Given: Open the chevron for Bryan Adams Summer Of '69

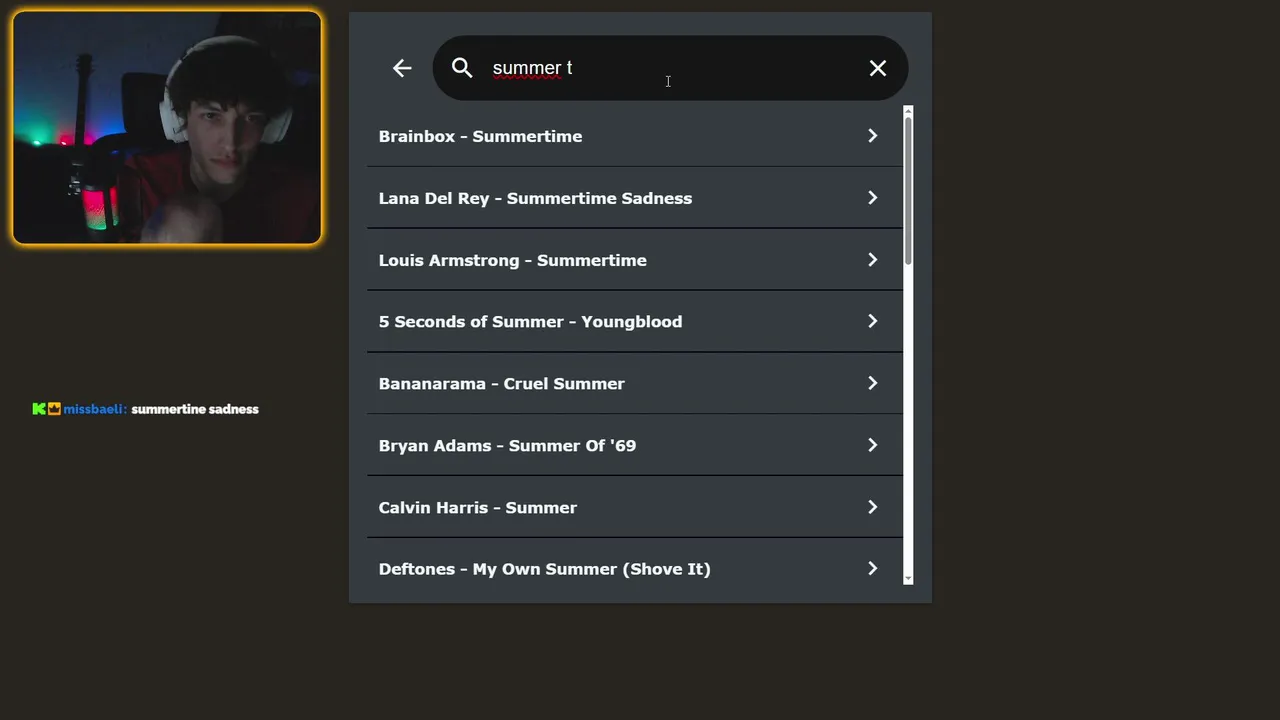Looking at the screenshot, I should tap(872, 445).
